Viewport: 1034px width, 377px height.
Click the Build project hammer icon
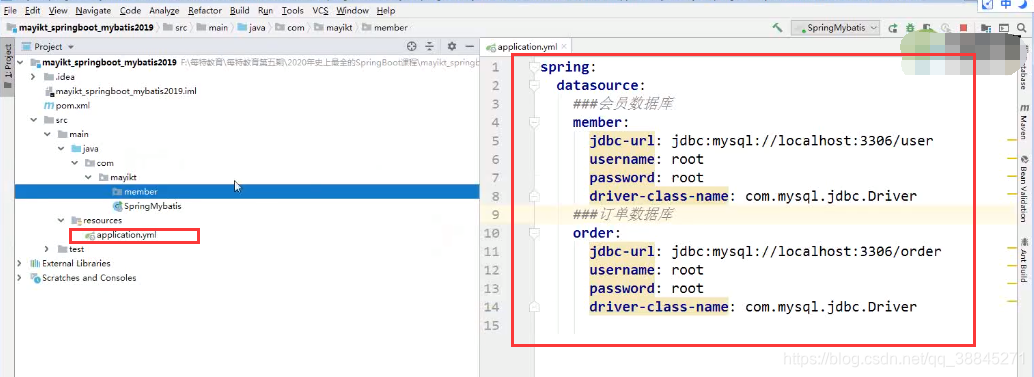pyautogui.click(x=777, y=28)
